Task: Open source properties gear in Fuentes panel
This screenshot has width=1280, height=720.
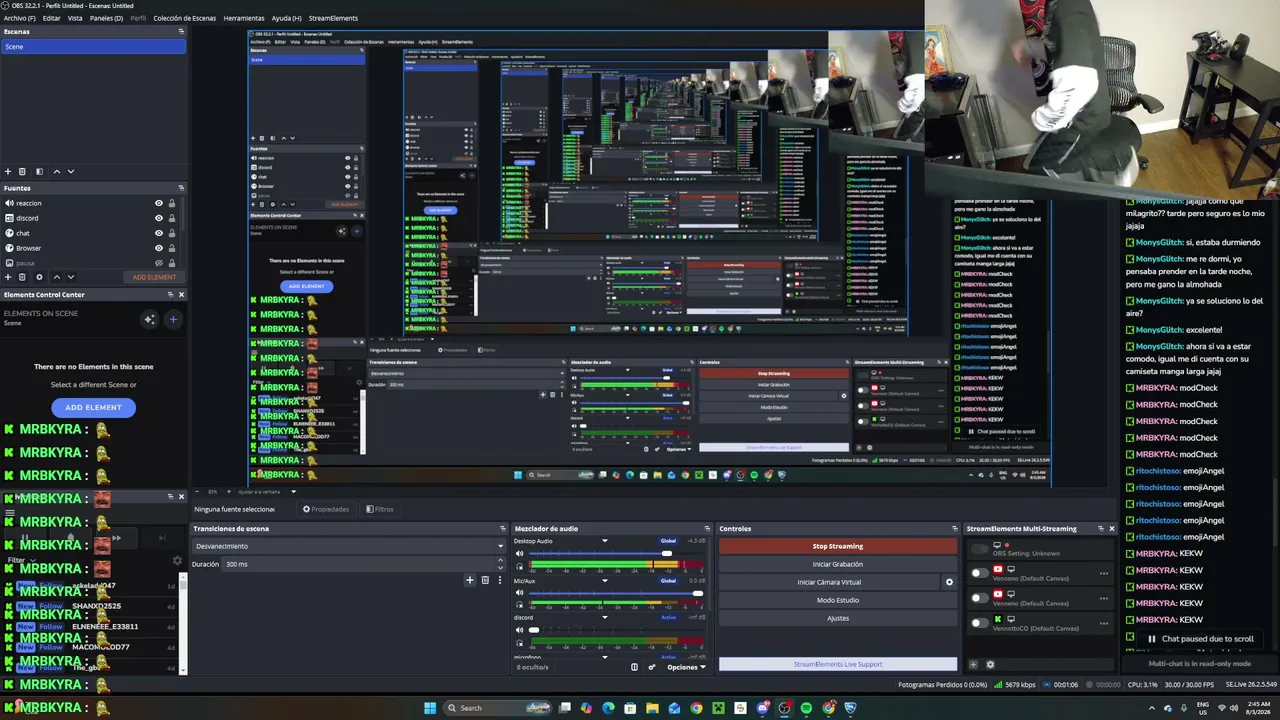Action: tap(40, 277)
